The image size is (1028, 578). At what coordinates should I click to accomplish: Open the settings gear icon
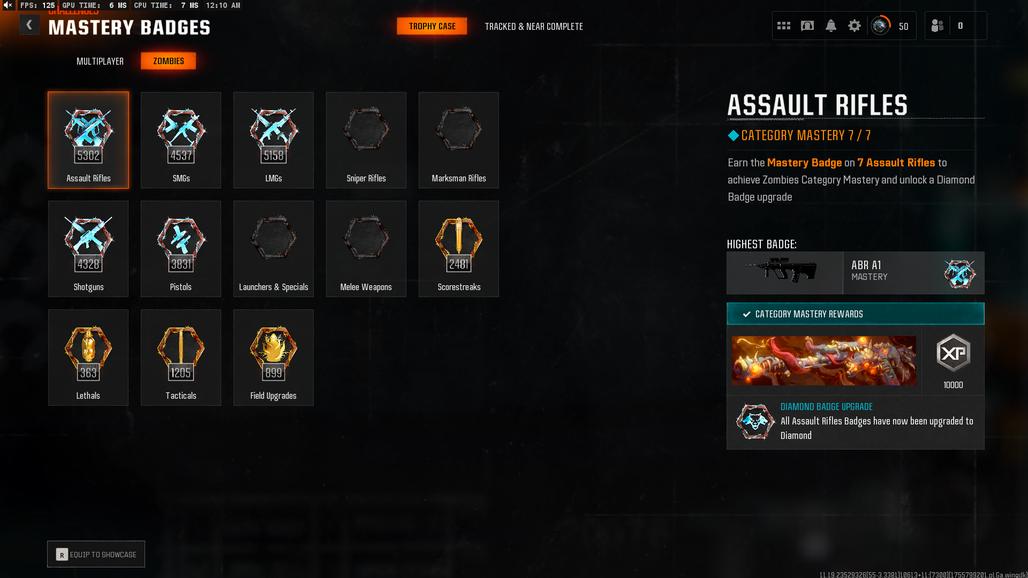(x=854, y=26)
